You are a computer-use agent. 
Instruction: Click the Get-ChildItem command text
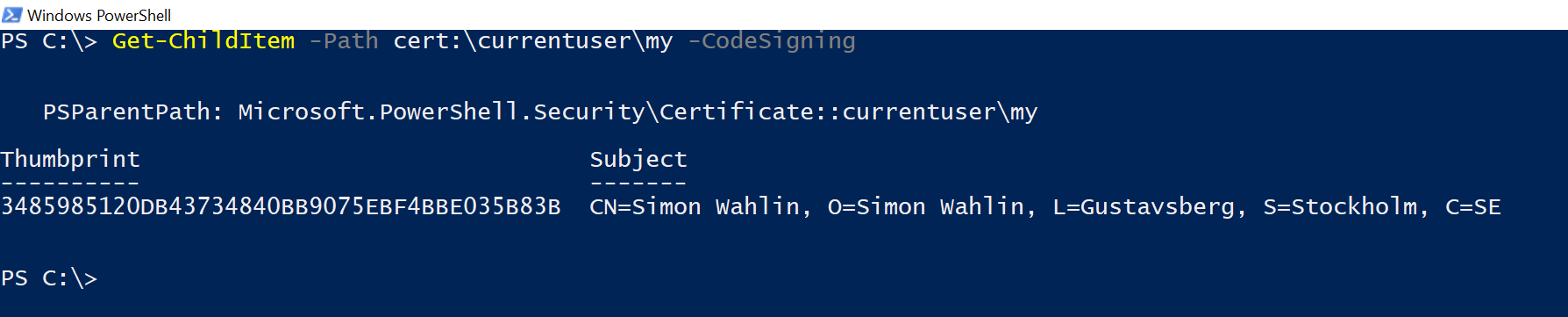[203, 41]
